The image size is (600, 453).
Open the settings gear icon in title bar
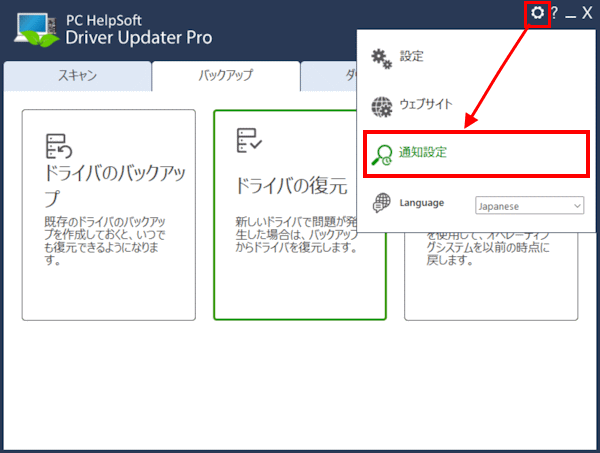[537, 13]
